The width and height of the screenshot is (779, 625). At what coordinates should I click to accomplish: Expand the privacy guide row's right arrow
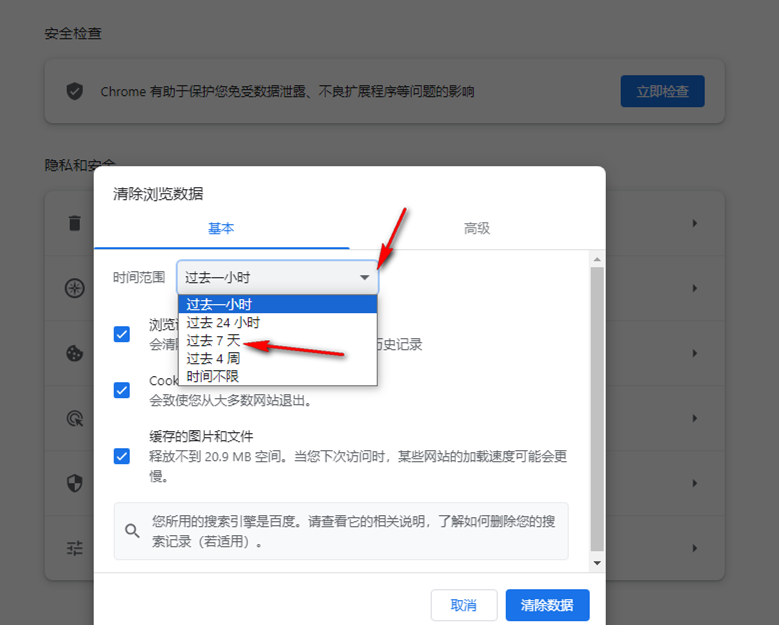(695, 288)
